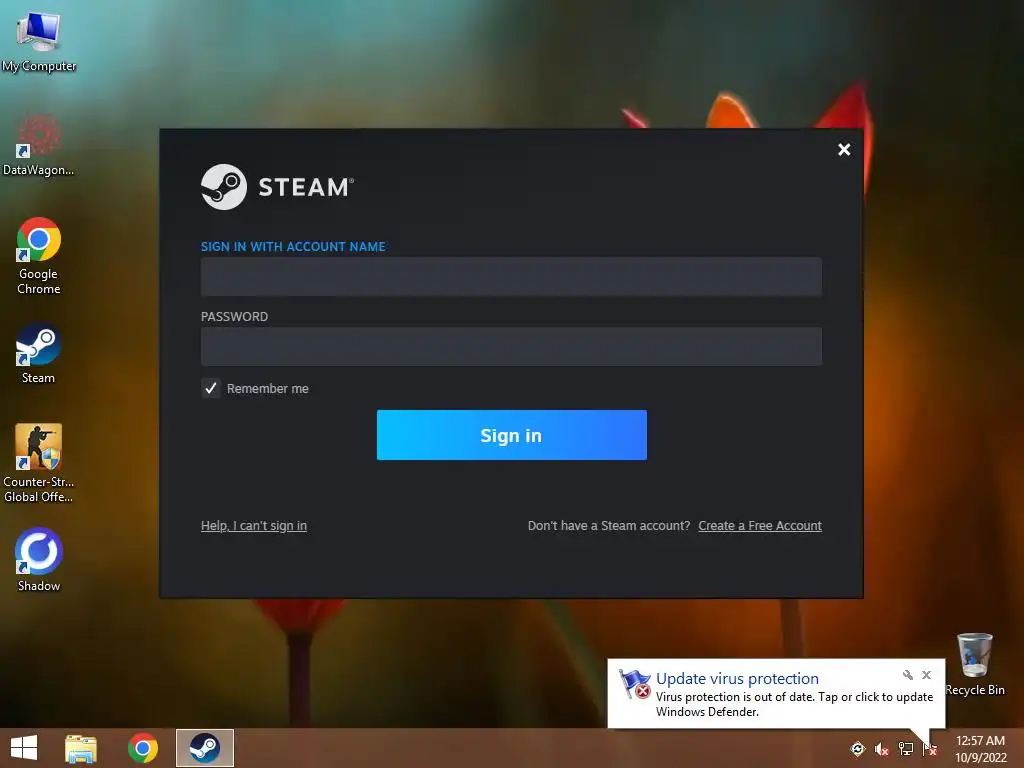Open Chrome from the taskbar
The height and width of the screenshot is (768, 1024).
[x=142, y=748]
